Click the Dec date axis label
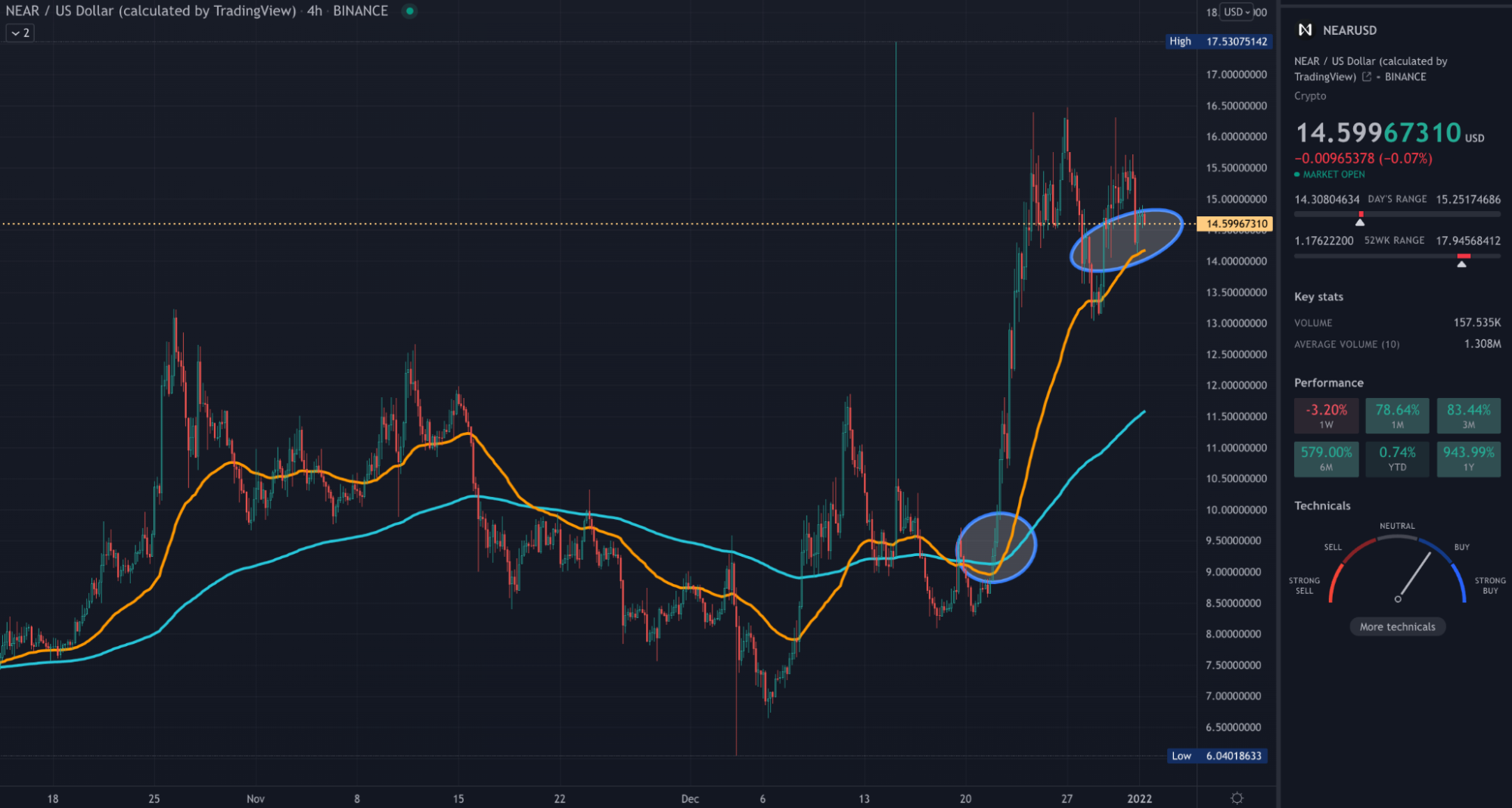 pyautogui.click(x=689, y=799)
